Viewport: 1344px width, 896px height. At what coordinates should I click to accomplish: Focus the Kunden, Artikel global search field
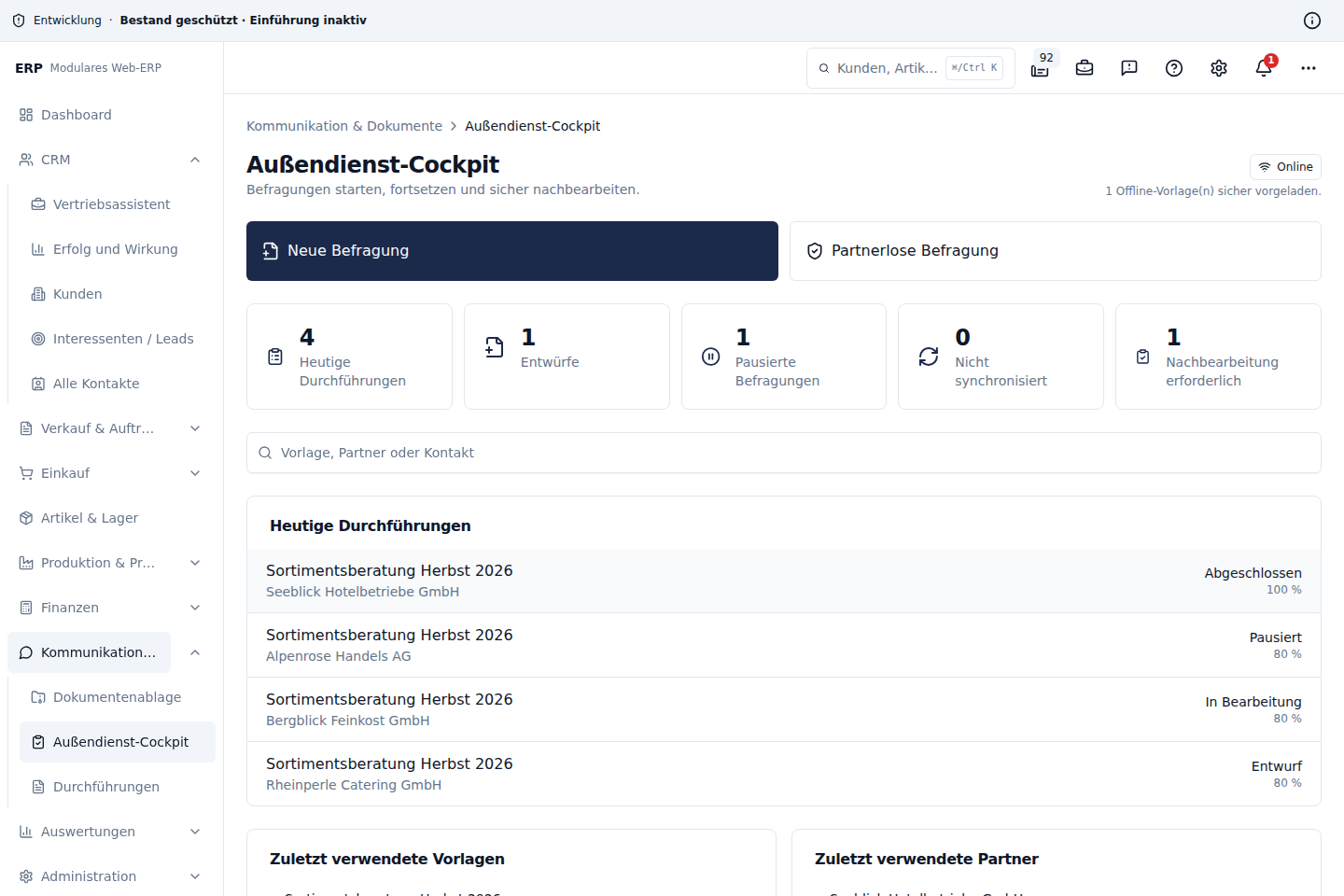(911, 68)
